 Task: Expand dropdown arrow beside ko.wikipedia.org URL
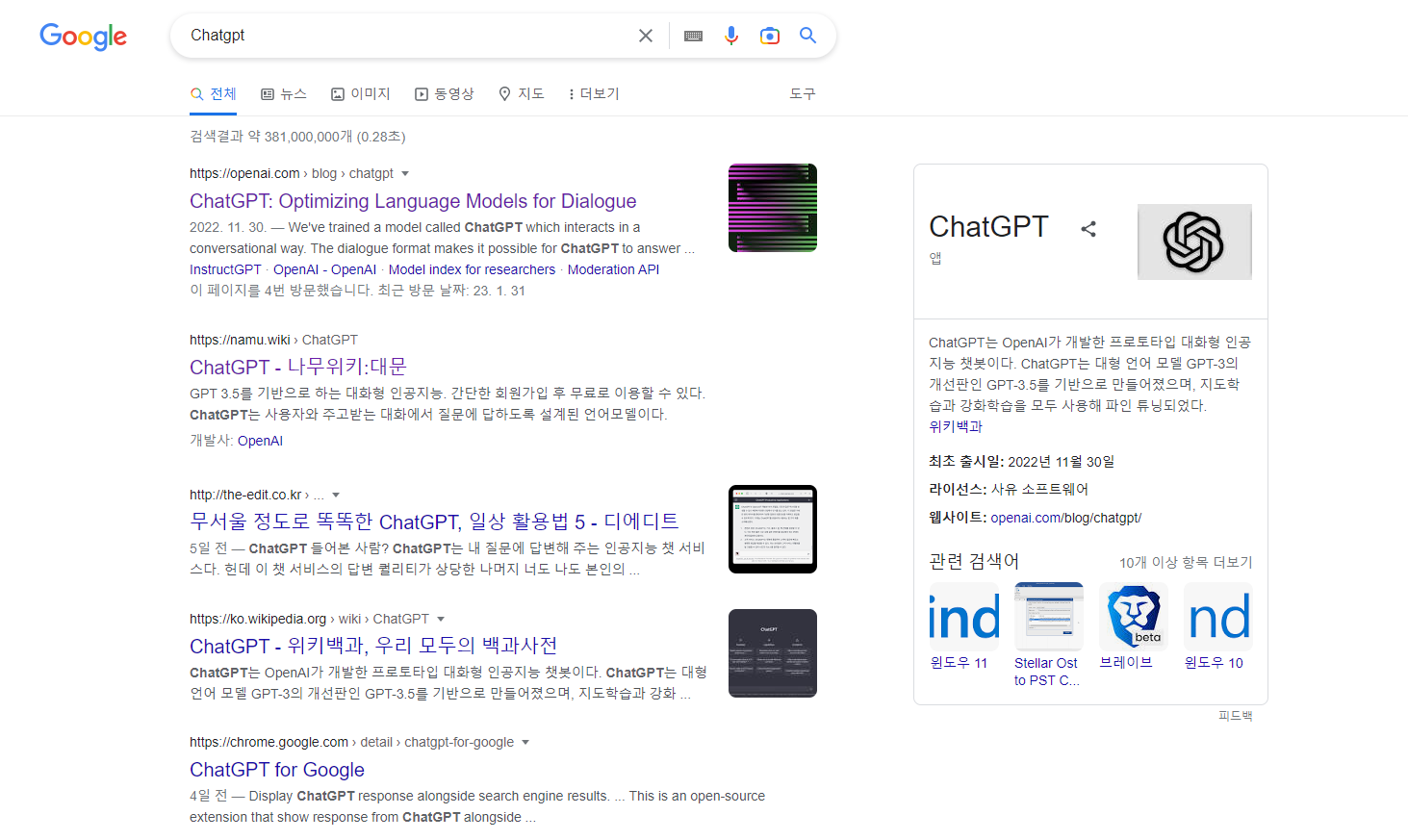pyautogui.click(x=441, y=619)
